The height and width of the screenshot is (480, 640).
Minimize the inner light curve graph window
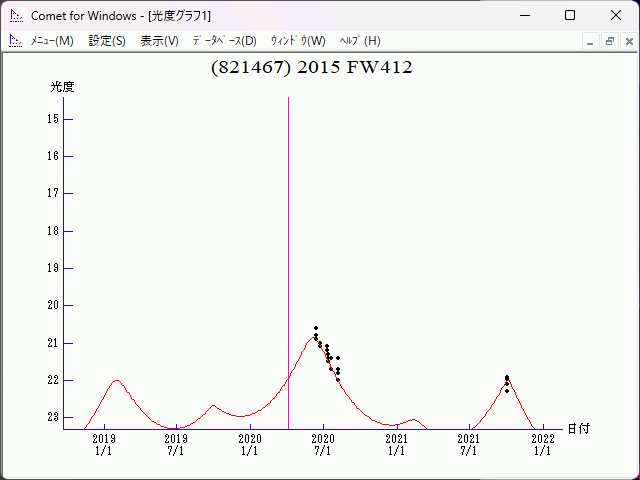pos(591,41)
